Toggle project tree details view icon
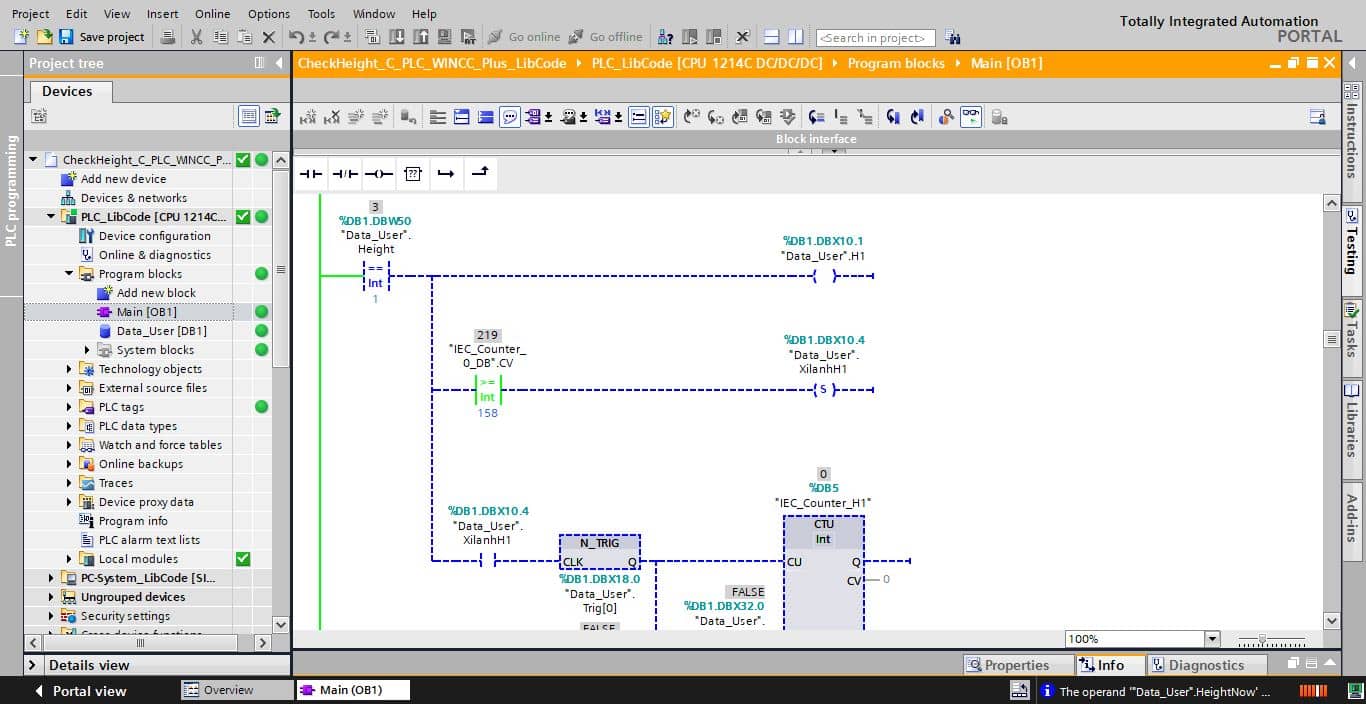This screenshot has width=1366, height=704. tap(249, 116)
